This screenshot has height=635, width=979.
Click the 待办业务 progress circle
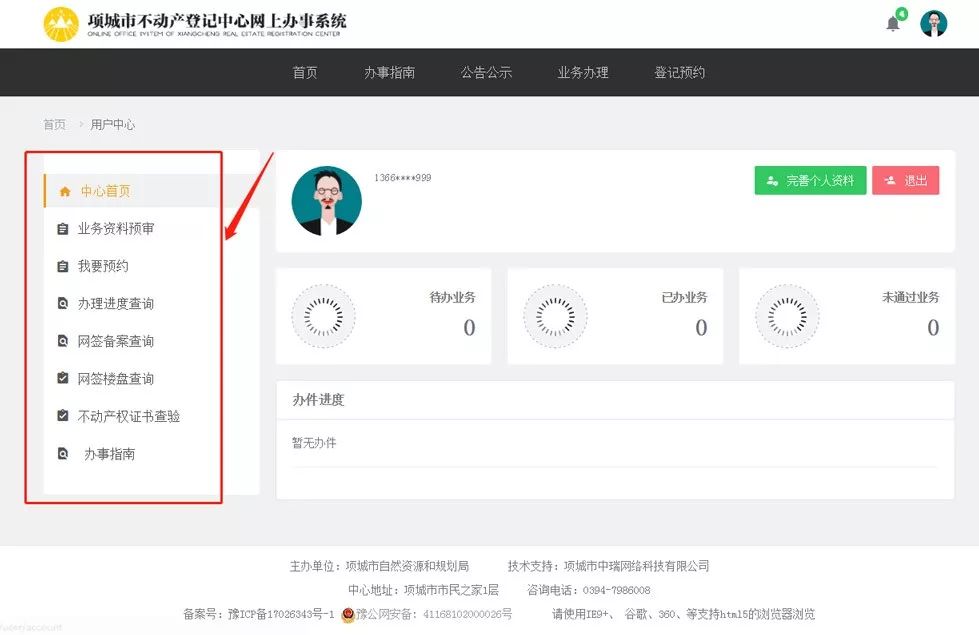322,315
